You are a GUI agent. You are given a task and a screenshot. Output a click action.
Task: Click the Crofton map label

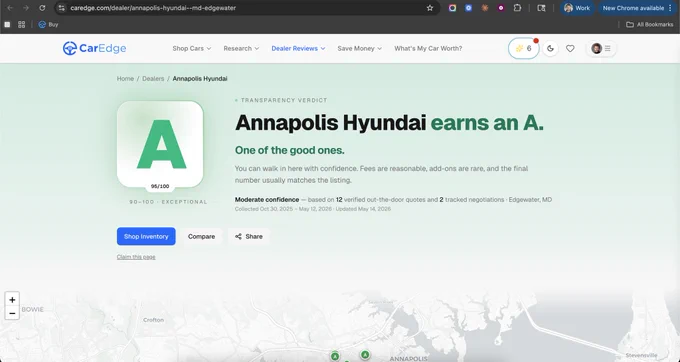pos(154,320)
